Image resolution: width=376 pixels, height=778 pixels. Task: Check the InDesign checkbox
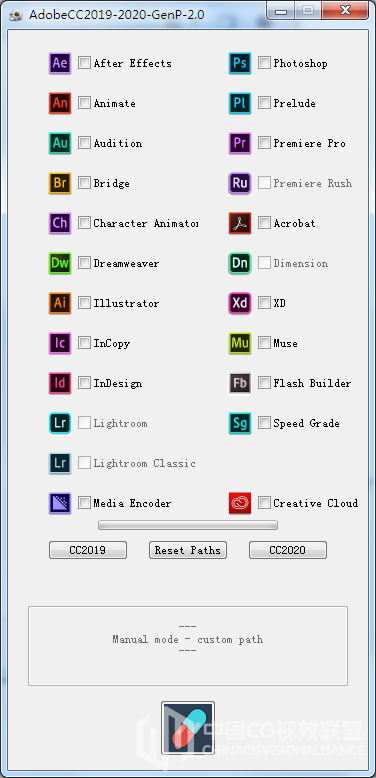[85, 383]
